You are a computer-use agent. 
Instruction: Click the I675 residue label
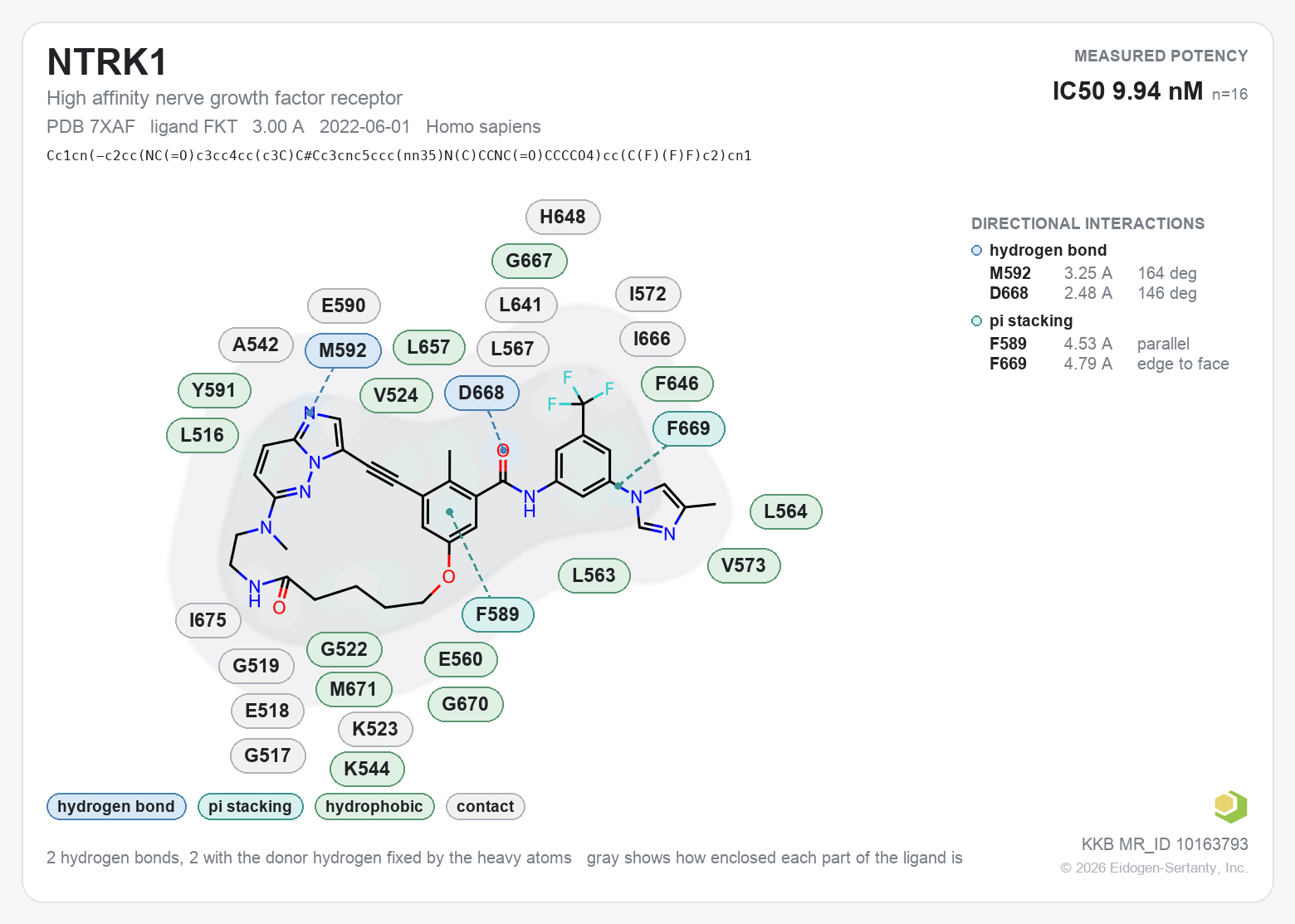pyautogui.click(x=208, y=620)
